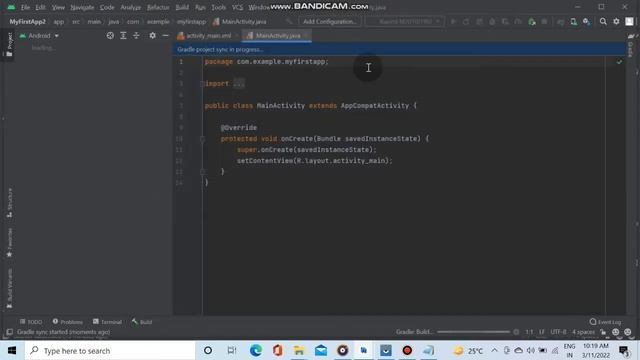Open Microsoft Edge from taskbar
The image size is (640, 360).
[256, 351]
